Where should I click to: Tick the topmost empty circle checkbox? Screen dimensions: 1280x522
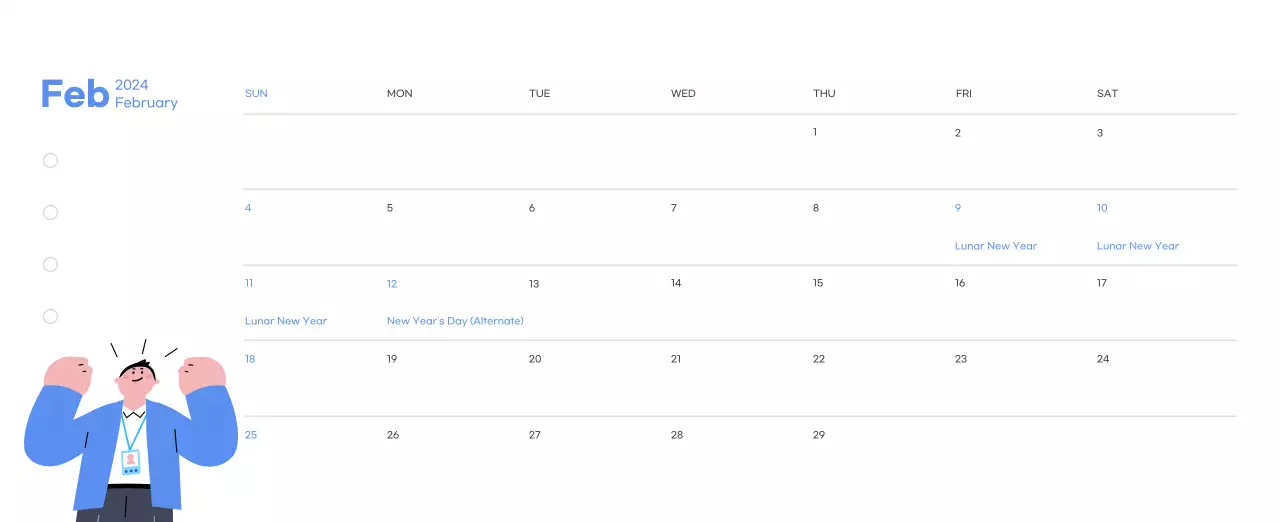tap(51, 161)
